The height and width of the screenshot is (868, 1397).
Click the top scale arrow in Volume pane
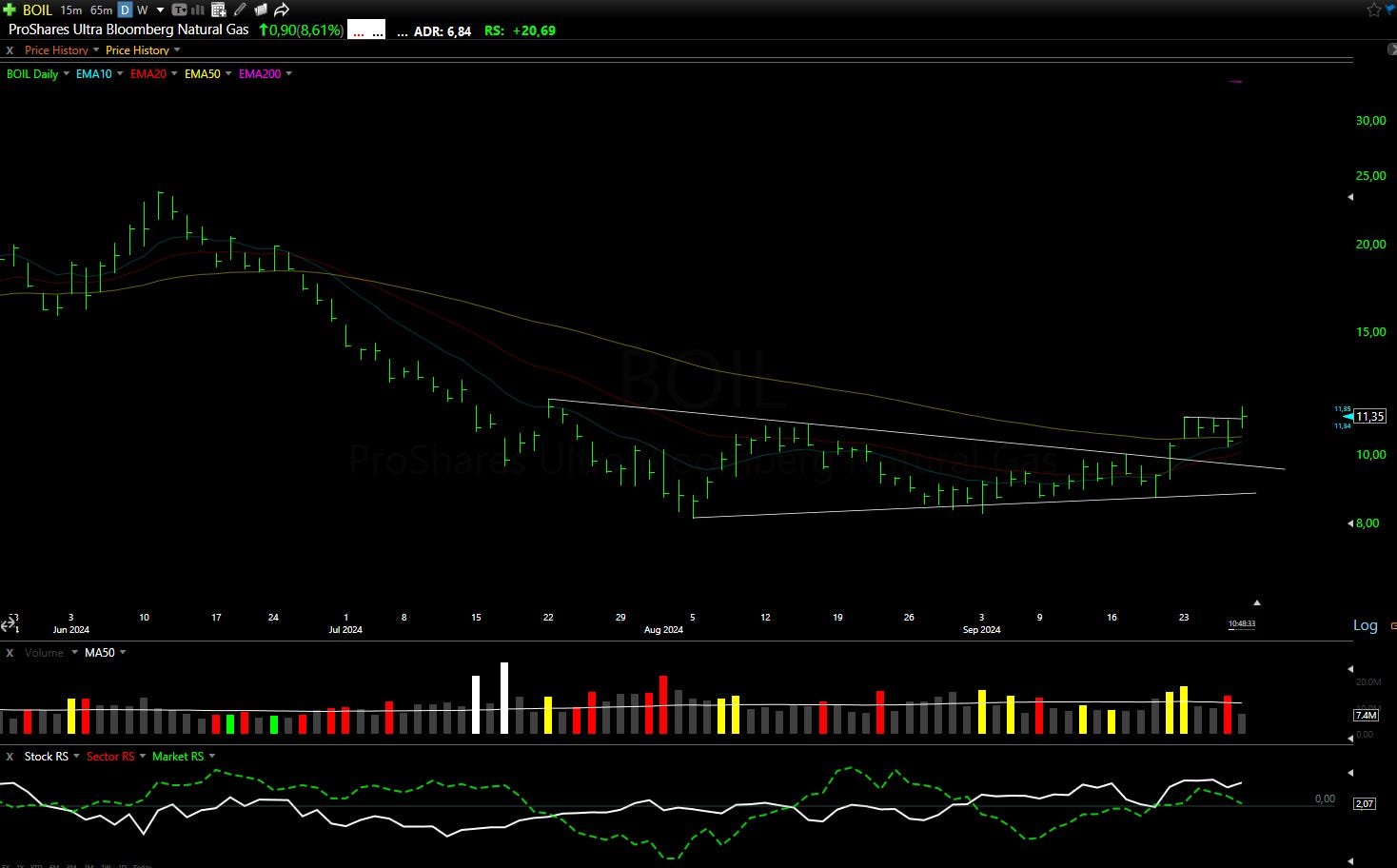[1350, 669]
